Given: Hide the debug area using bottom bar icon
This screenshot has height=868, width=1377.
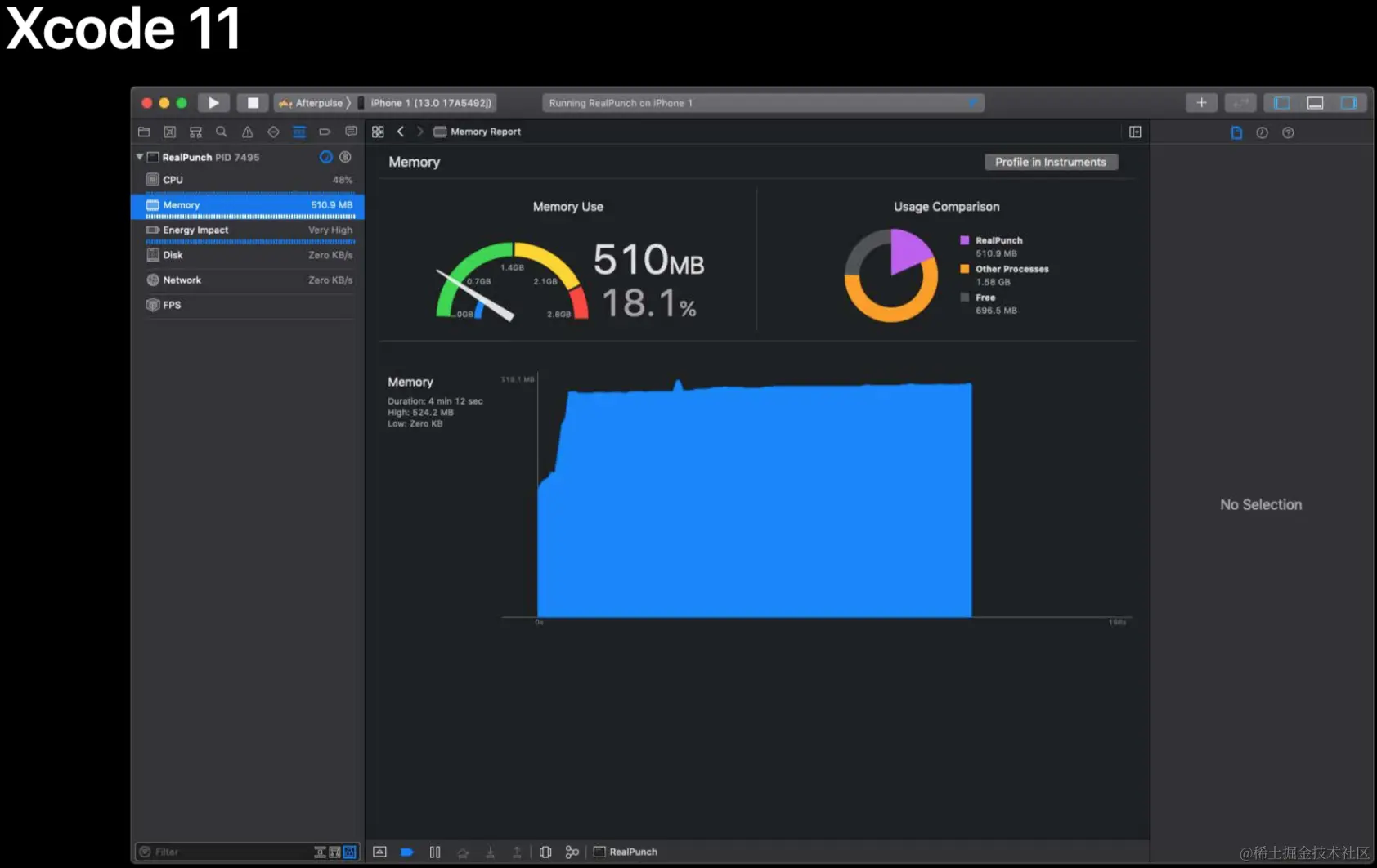Looking at the screenshot, I should pos(379,852).
